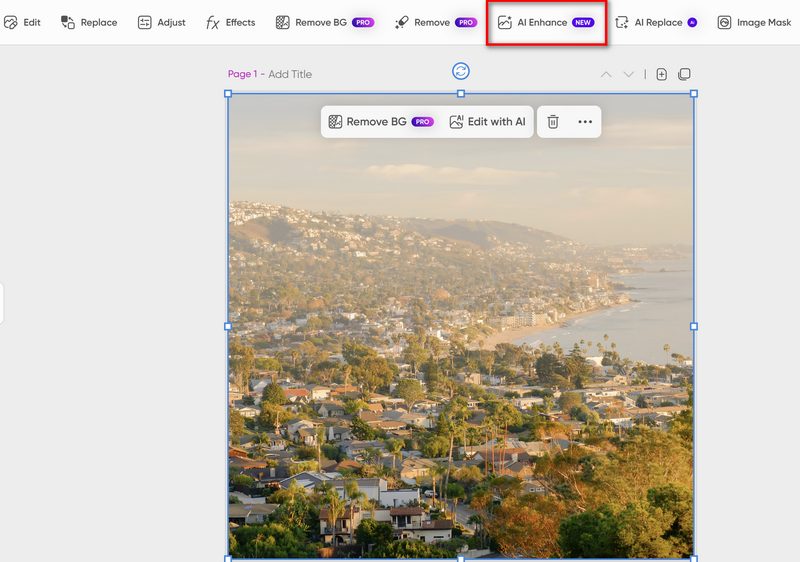Open the AI Replace tool

656,22
